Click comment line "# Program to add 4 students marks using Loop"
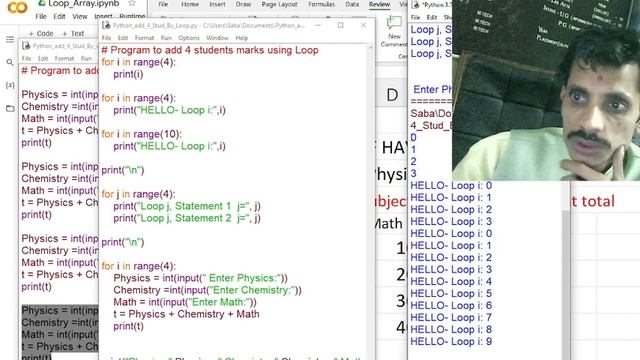Image resolution: width=640 pixels, height=360 pixels. 210,50
